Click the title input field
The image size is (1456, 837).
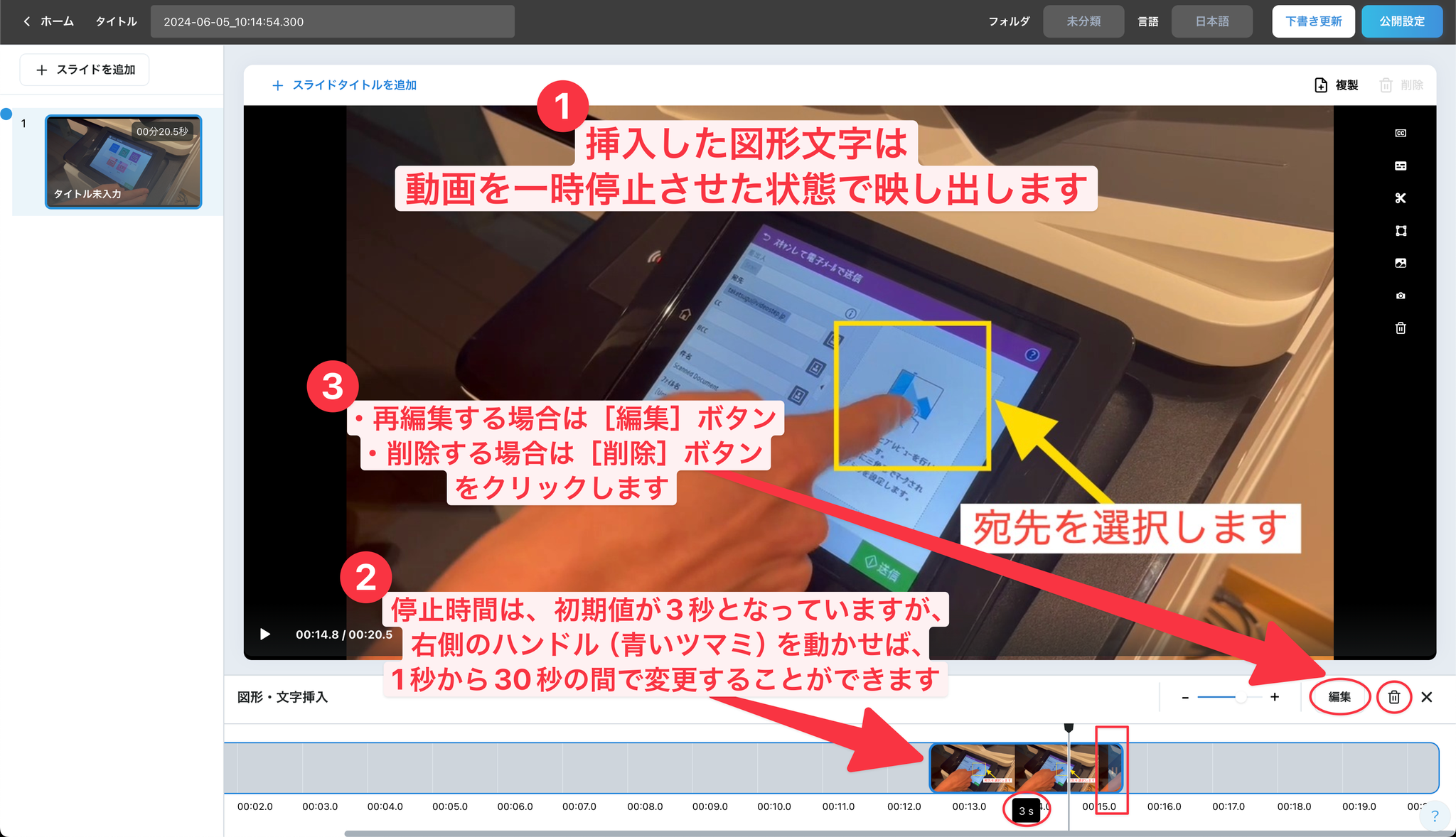tap(332, 21)
